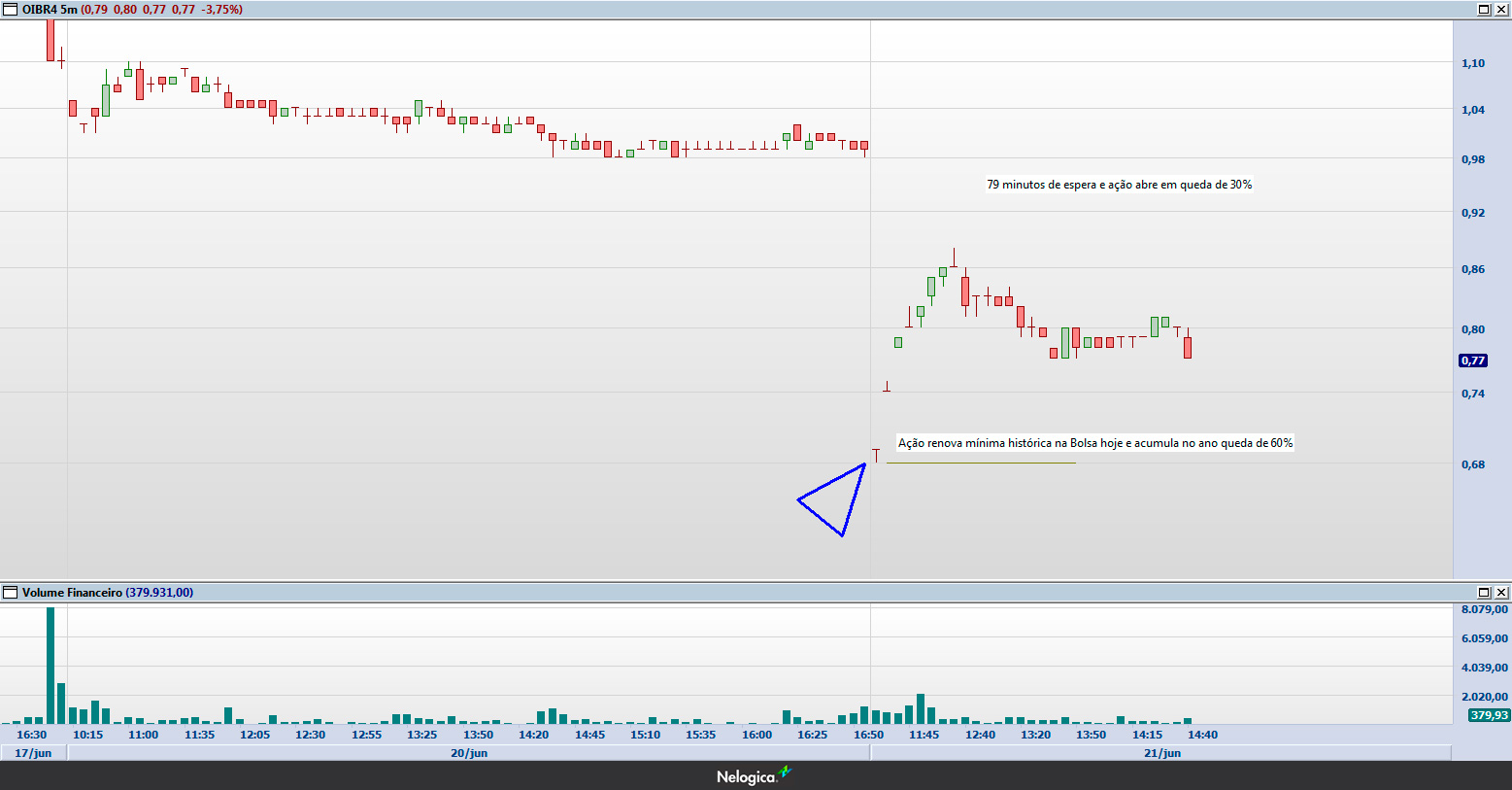Click the Volume Financeiro panel window icon
The height and width of the screenshot is (790, 1512).
pos(11,593)
